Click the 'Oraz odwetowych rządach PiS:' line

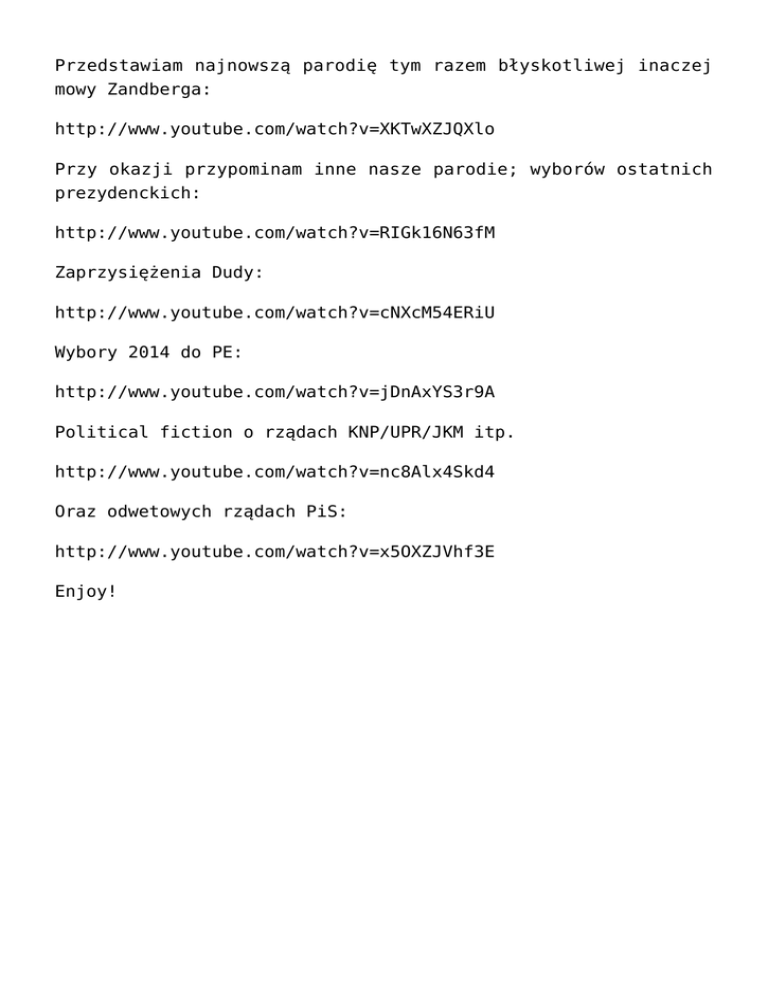(201, 512)
